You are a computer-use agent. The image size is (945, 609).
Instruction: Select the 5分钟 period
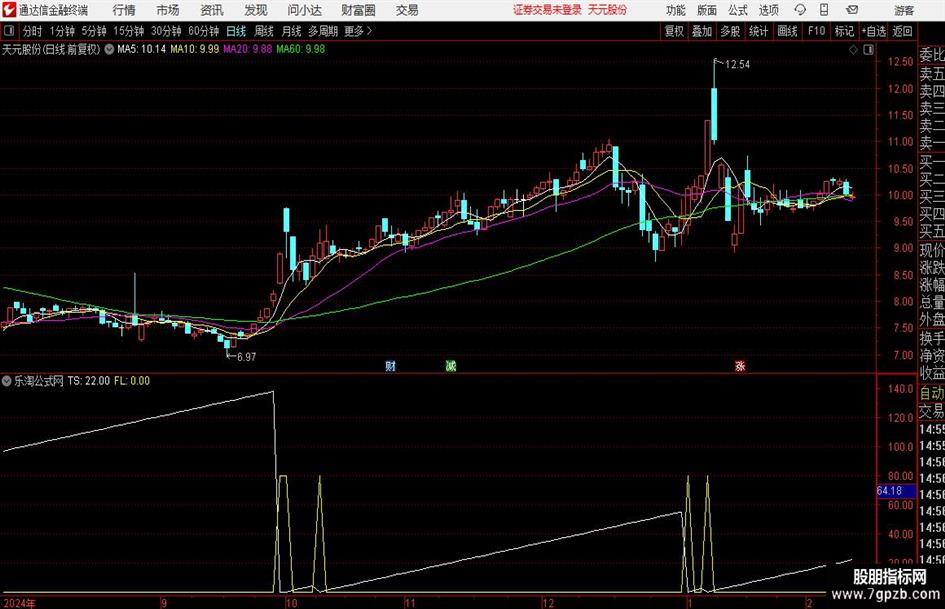[x=94, y=31]
